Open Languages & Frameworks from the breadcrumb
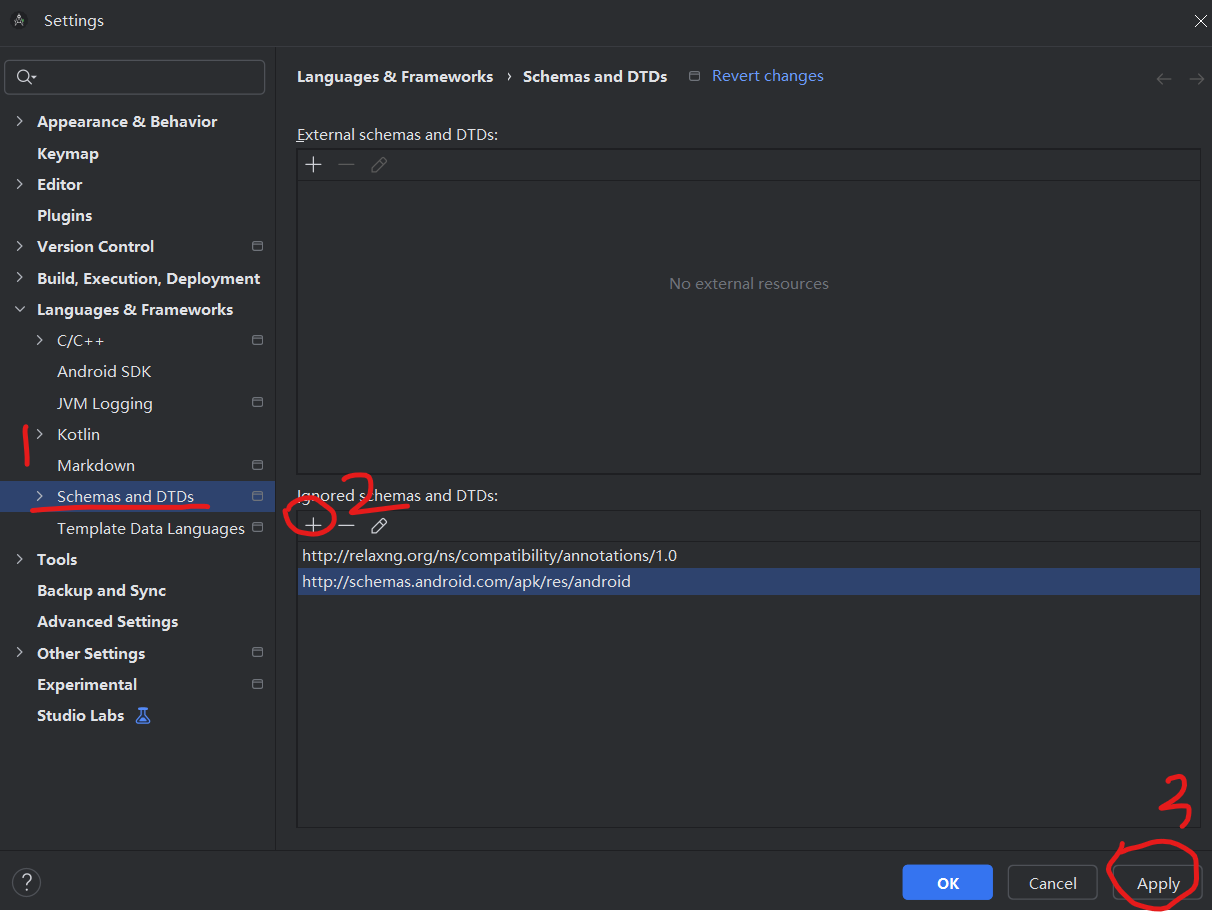1212x913 pixels. [394, 76]
